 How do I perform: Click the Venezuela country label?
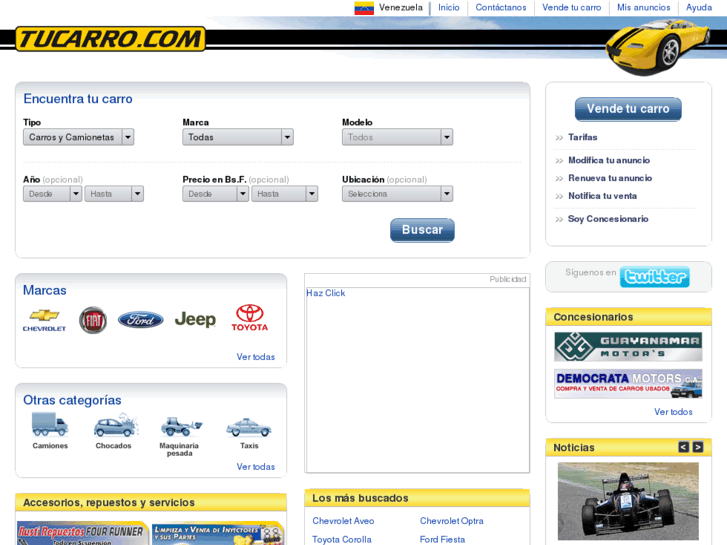[401, 7]
